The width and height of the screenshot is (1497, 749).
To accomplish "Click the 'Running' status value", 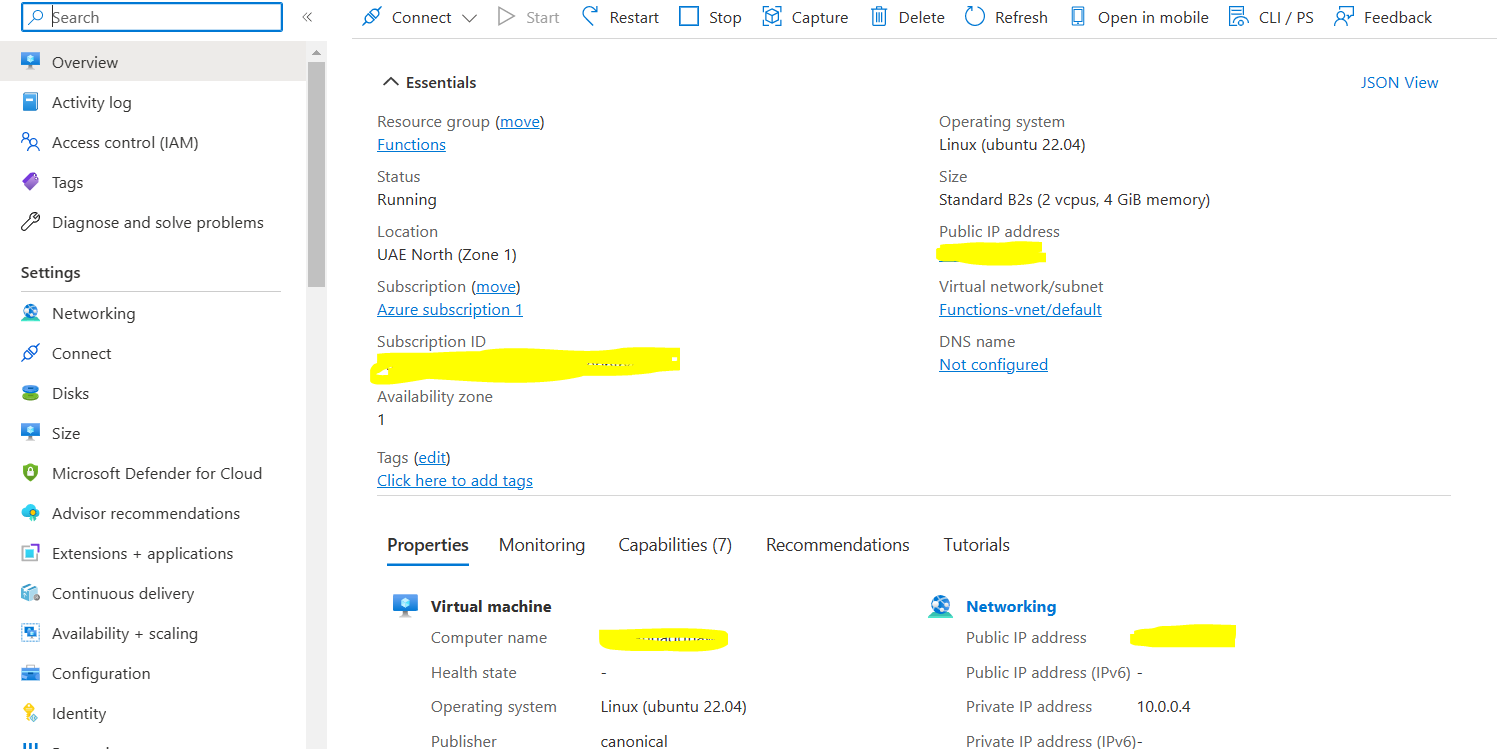I will 407,199.
